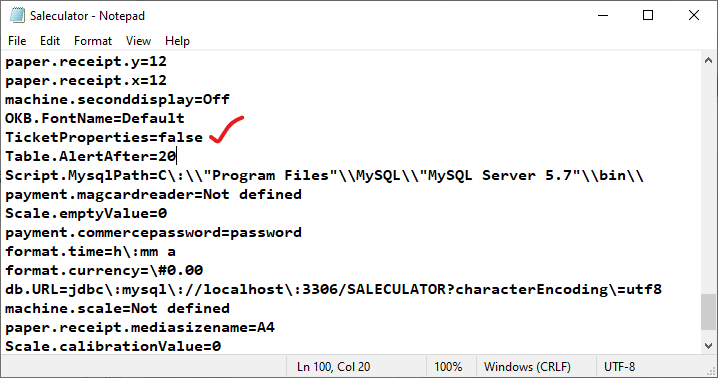Click the red checkmark annotation

[226, 130]
